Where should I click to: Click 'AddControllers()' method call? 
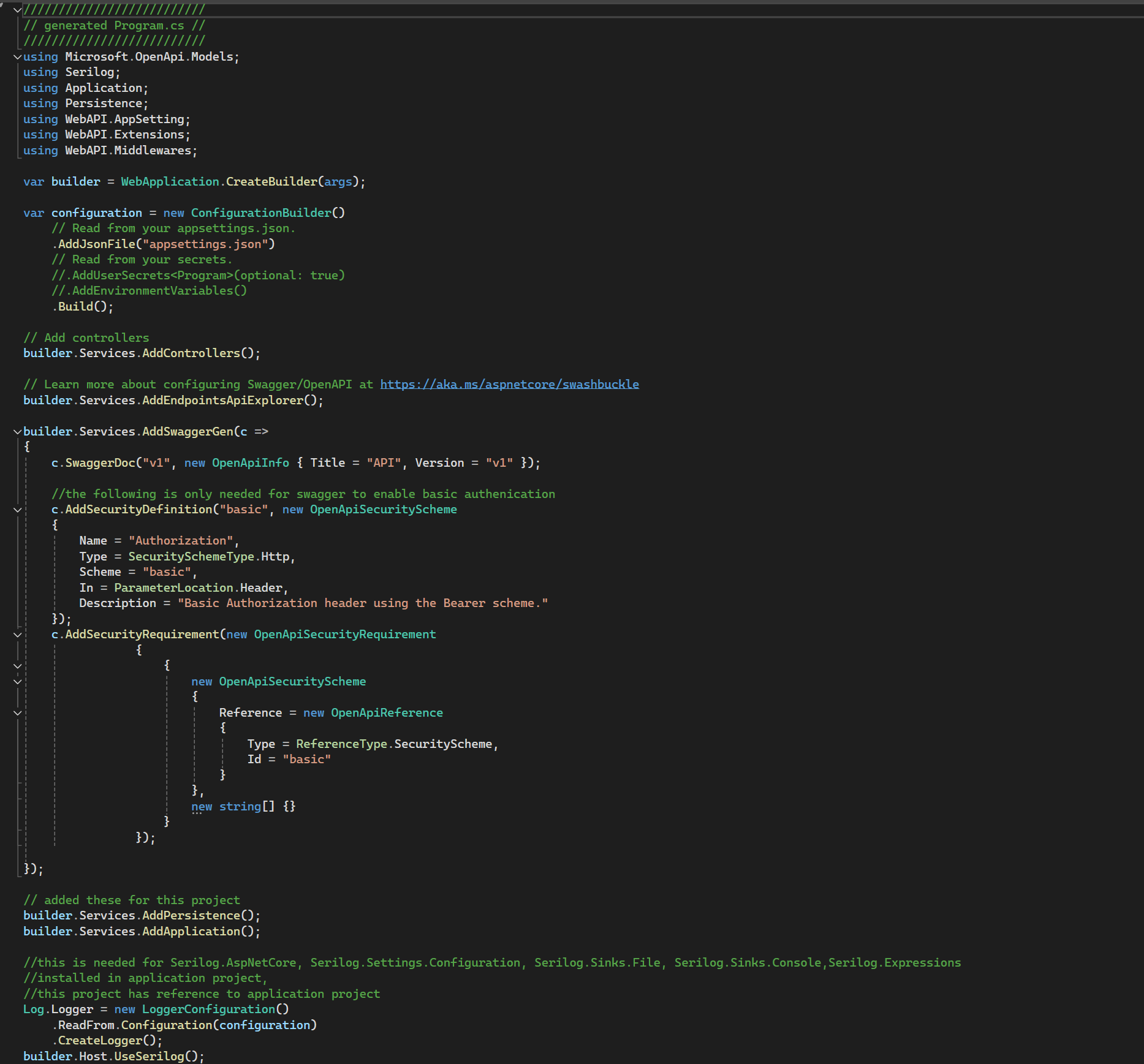click(x=198, y=353)
